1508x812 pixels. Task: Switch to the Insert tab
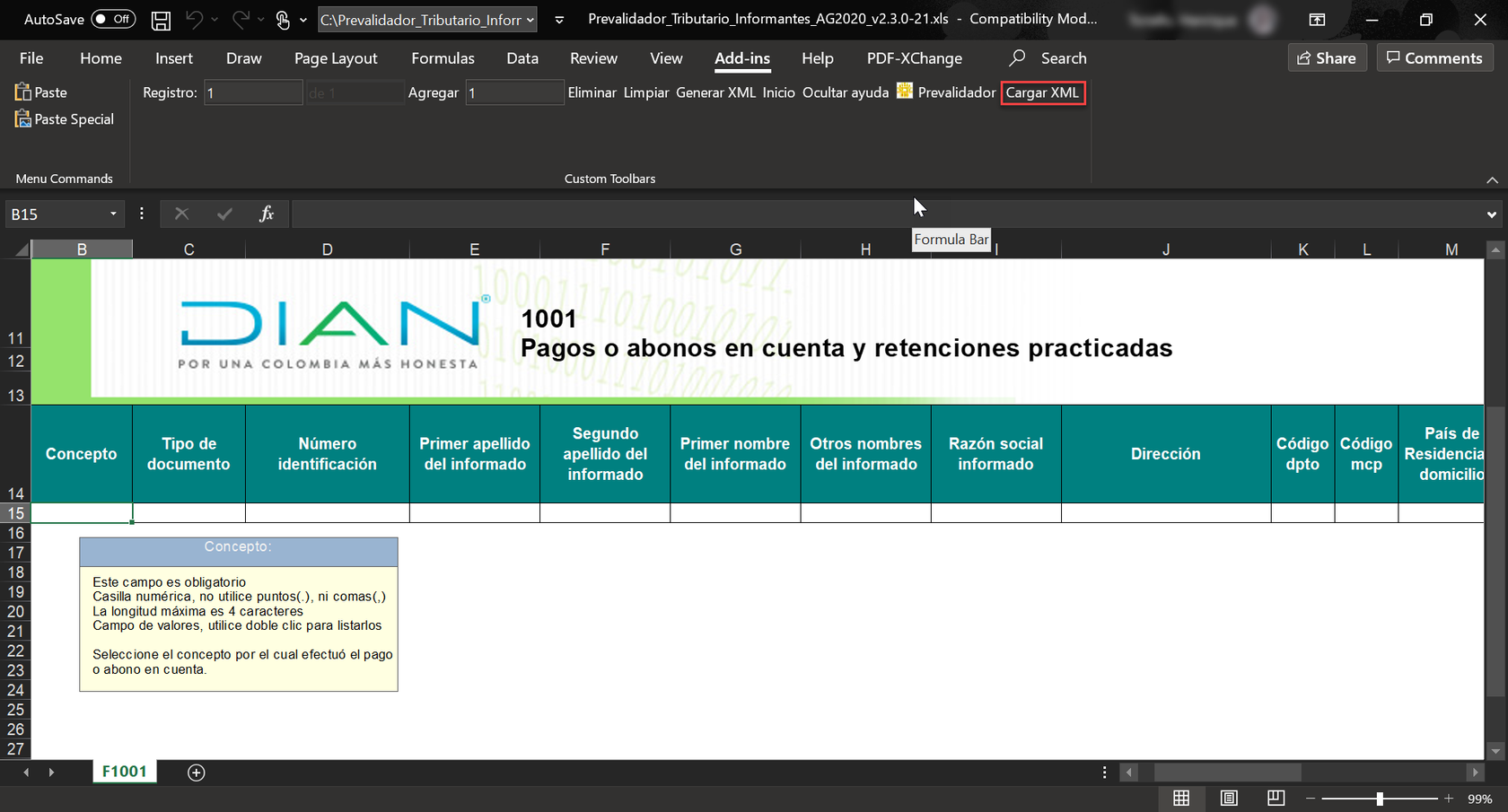click(174, 58)
